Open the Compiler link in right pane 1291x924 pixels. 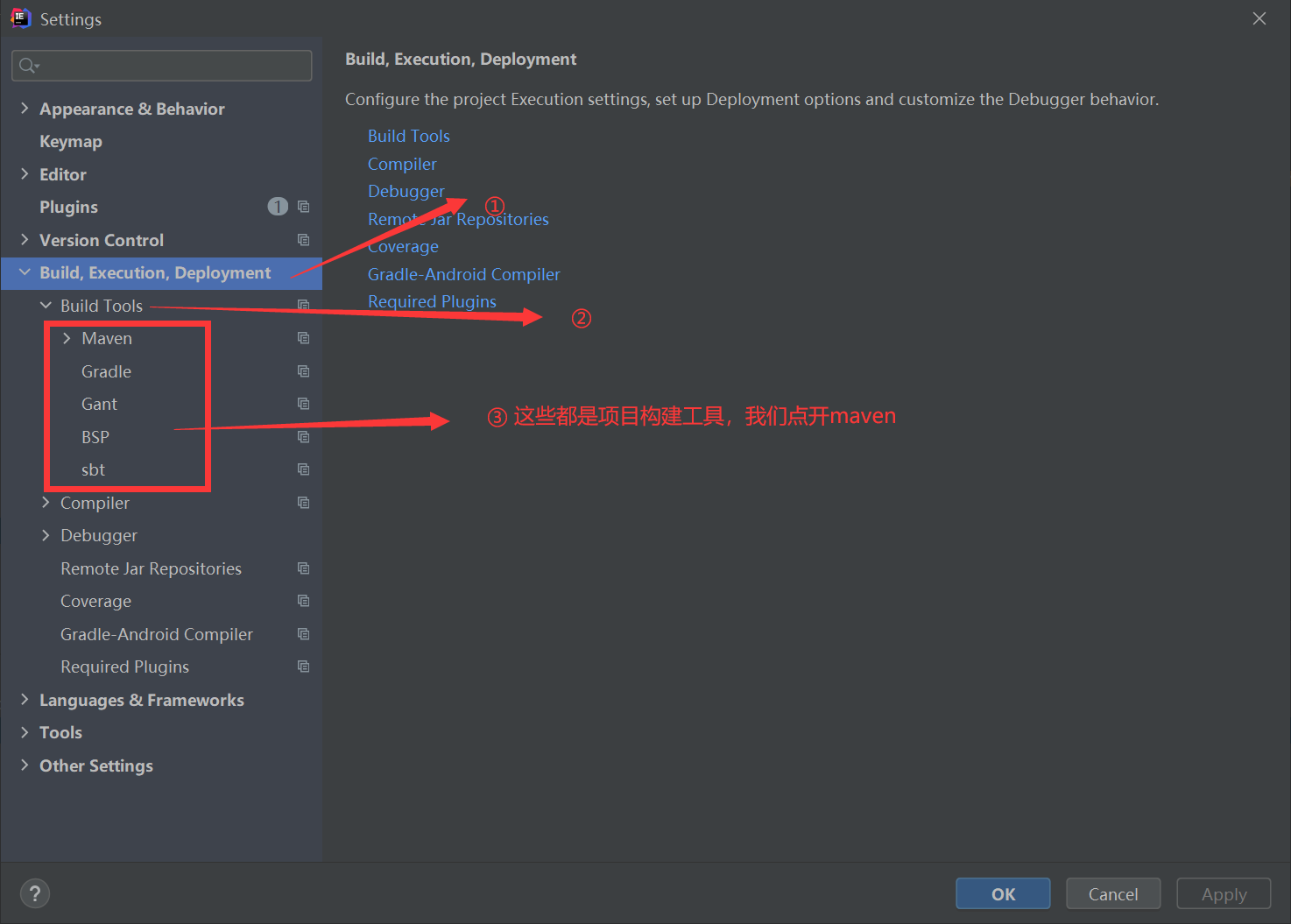click(x=402, y=164)
